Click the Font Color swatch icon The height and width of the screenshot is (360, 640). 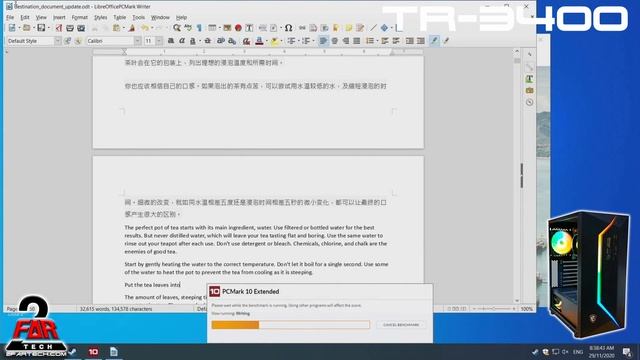(x=259, y=41)
